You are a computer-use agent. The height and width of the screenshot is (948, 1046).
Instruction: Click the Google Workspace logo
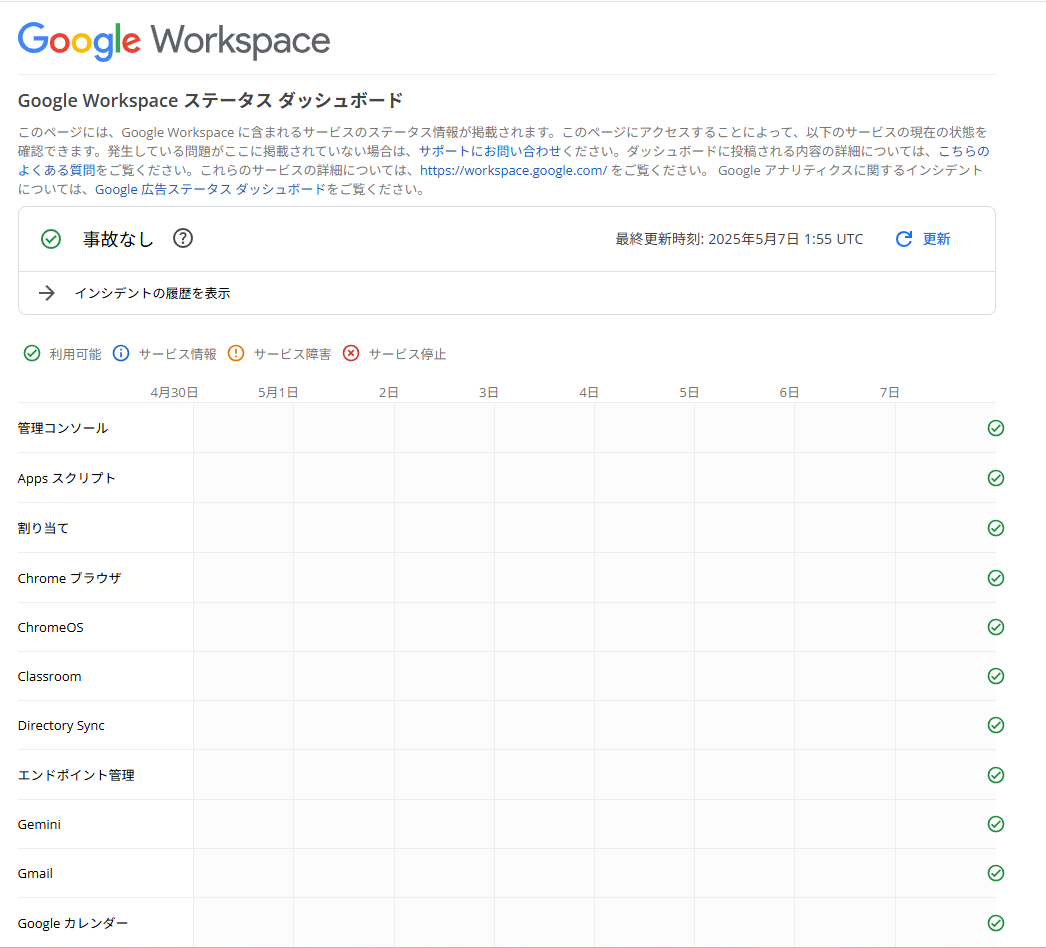click(173, 41)
